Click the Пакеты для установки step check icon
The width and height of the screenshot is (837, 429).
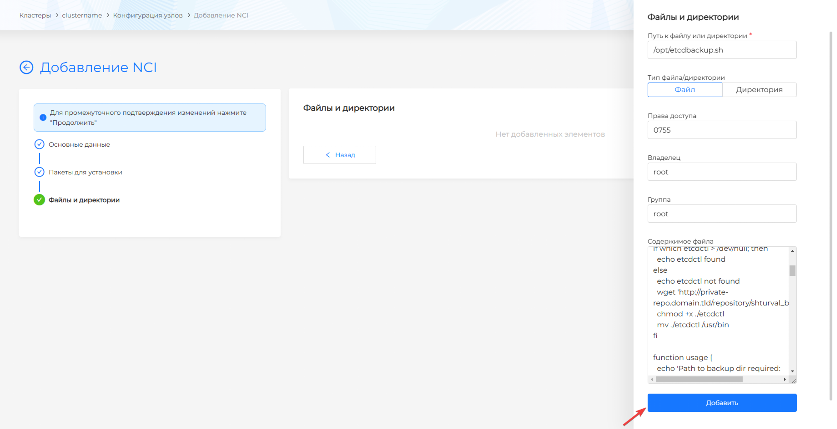tap(39, 172)
